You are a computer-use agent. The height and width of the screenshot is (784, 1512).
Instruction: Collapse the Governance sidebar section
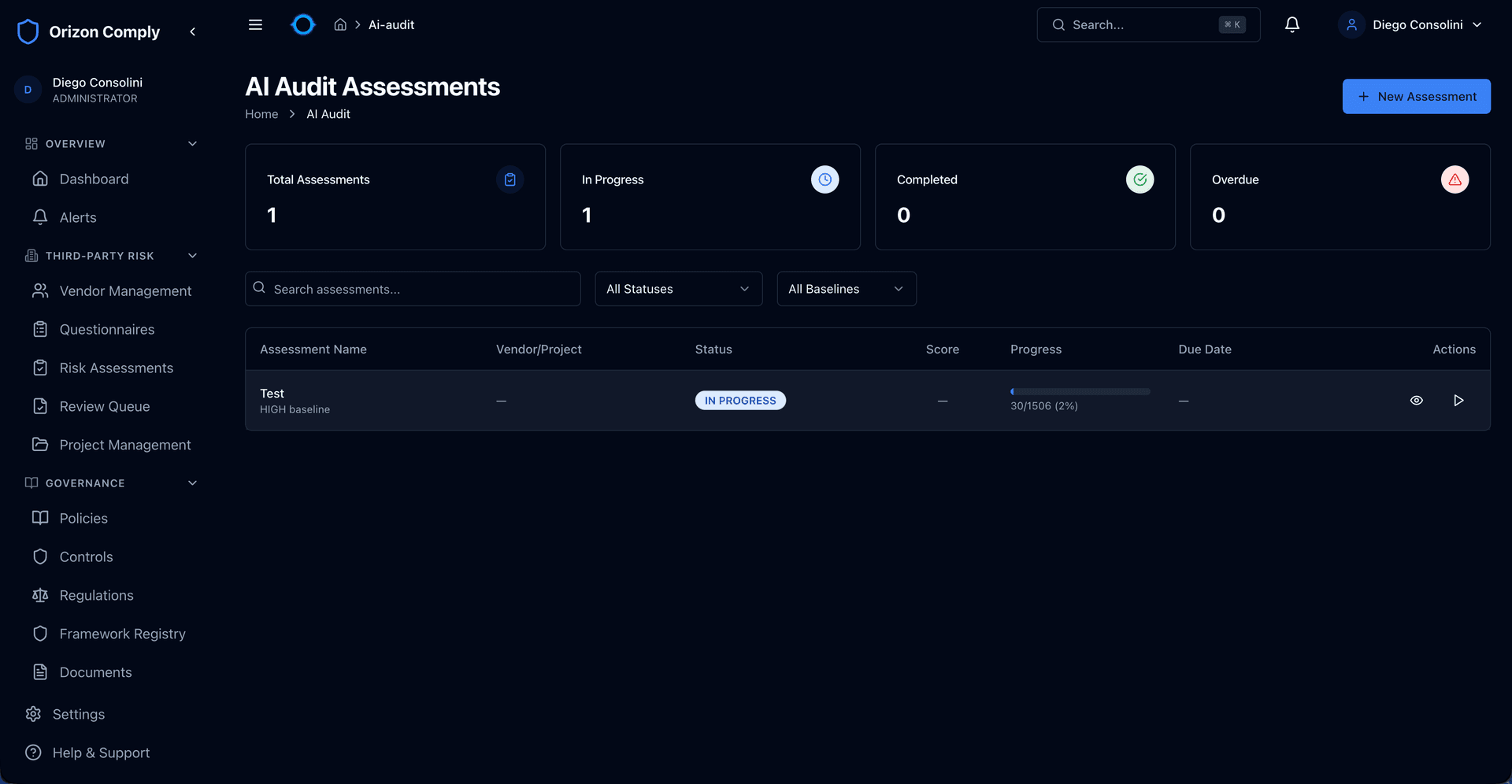(193, 483)
